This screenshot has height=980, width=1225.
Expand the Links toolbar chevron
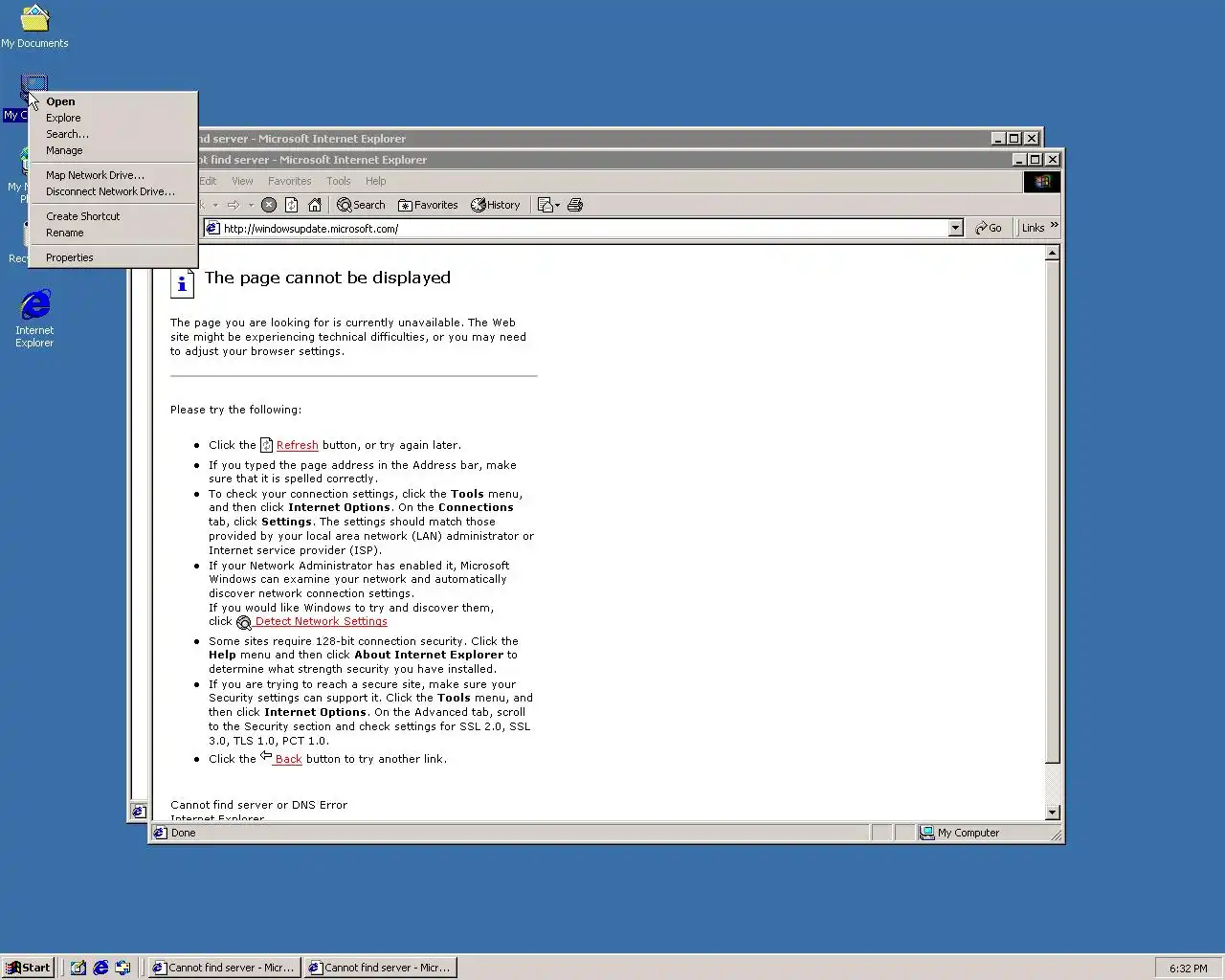[x=1054, y=226]
